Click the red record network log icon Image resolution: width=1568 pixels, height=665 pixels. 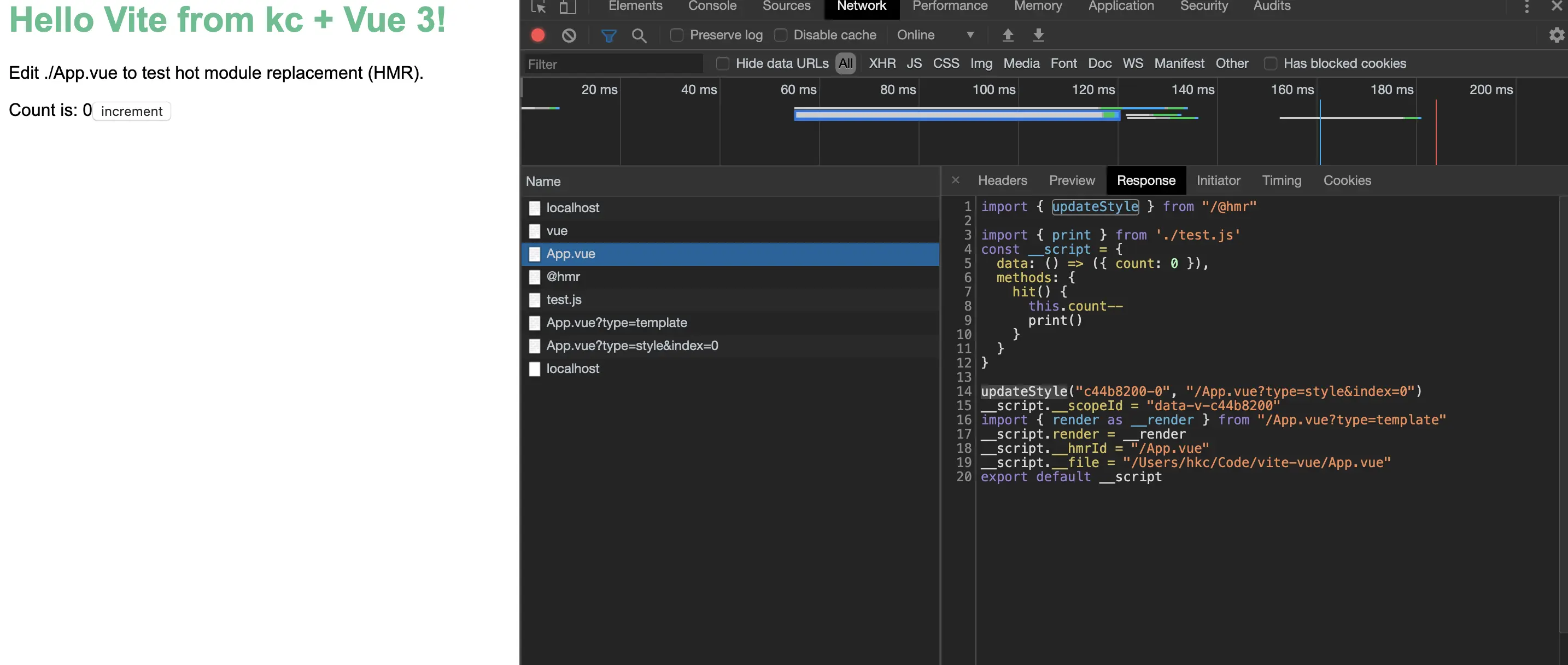[537, 36]
